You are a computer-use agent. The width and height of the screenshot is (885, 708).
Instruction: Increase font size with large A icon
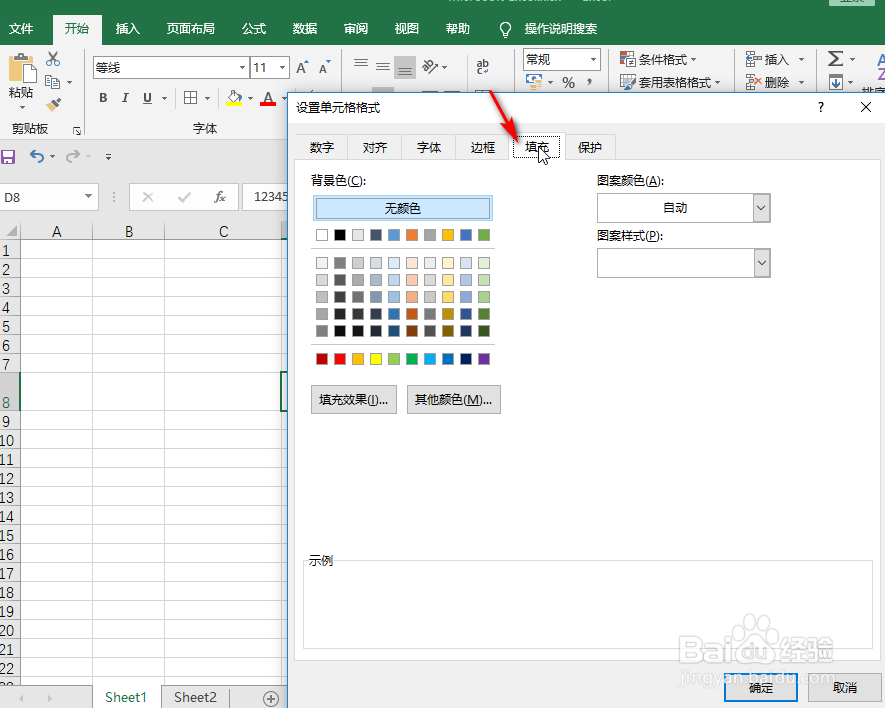point(303,68)
